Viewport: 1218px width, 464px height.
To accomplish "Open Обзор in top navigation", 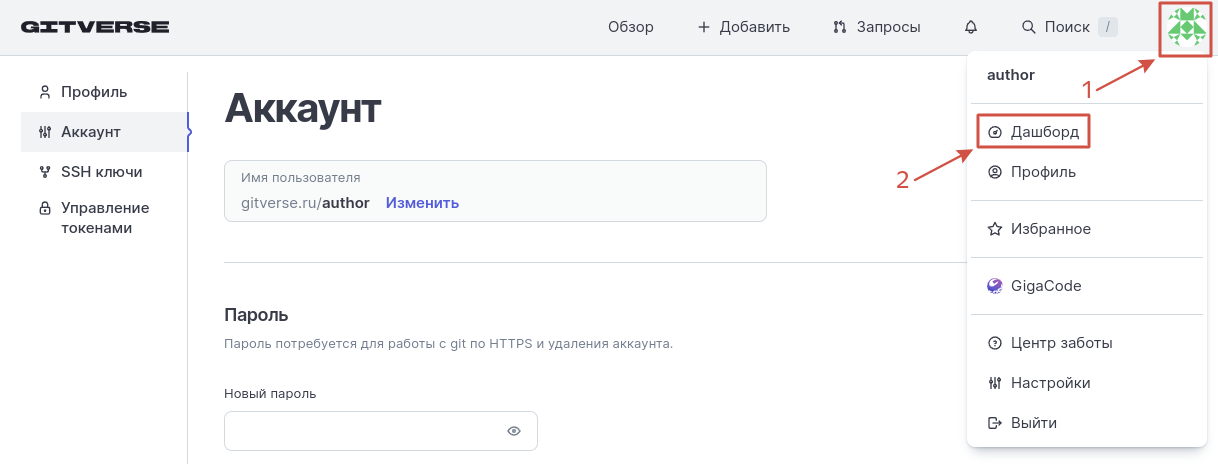I will click(x=630, y=27).
